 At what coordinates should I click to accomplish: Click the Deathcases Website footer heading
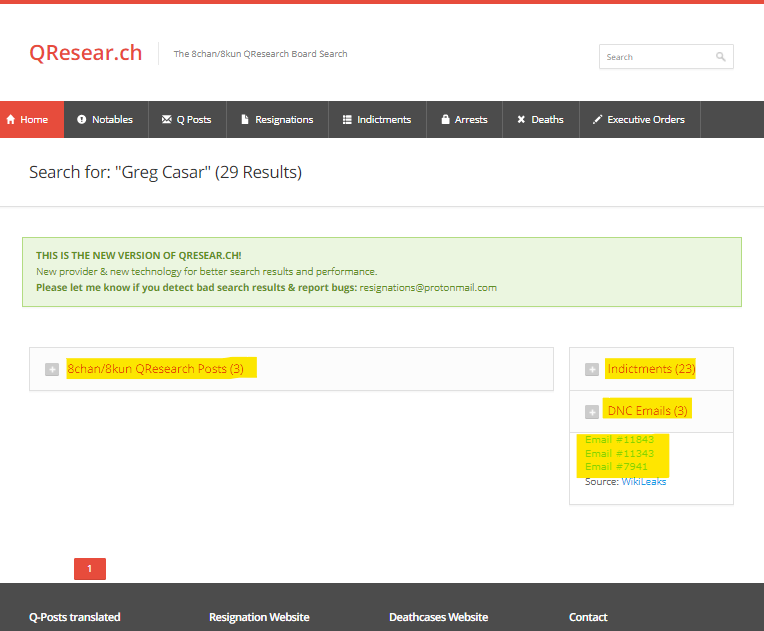(x=439, y=617)
